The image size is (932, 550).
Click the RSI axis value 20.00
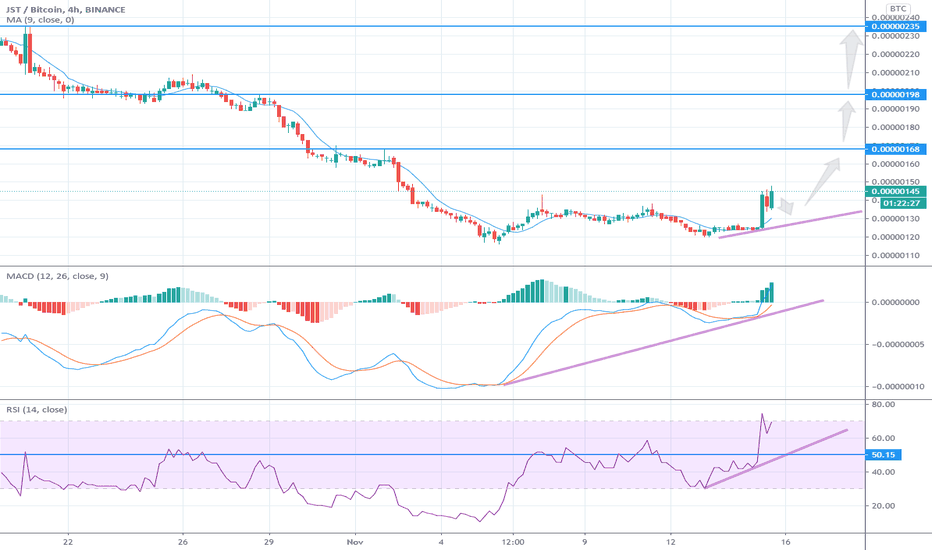click(883, 506)
